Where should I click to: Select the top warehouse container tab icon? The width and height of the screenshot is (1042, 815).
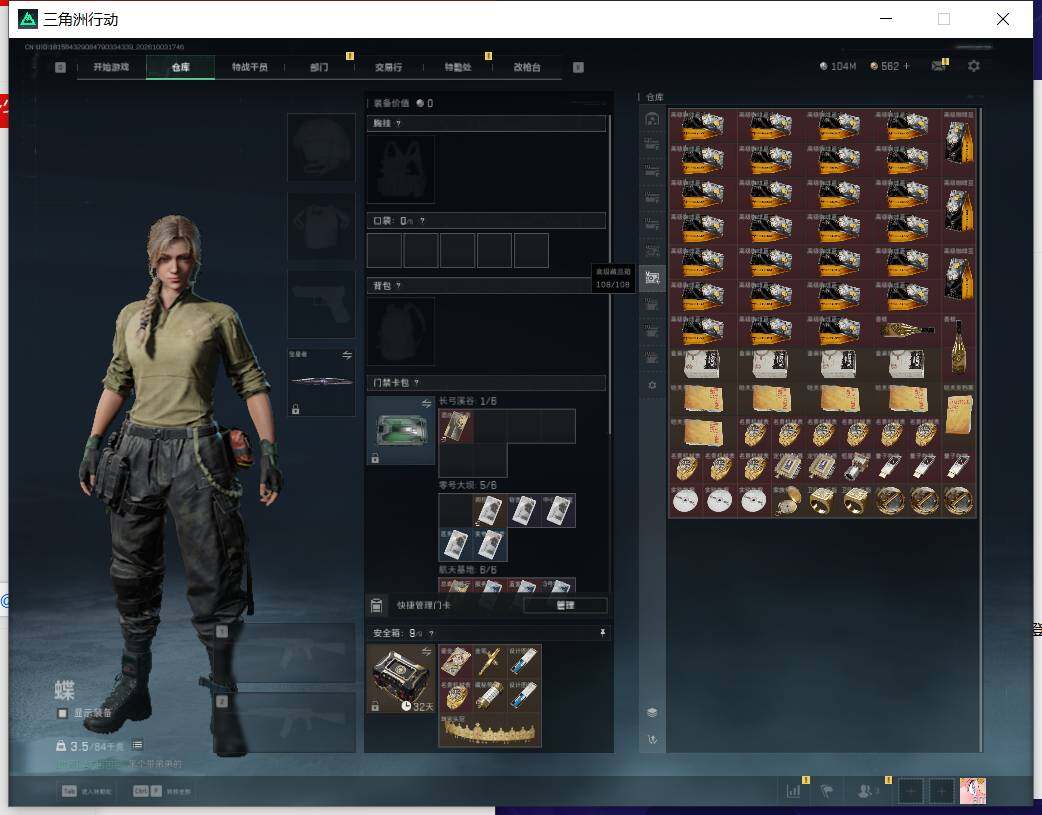pyautogui.click(x=652, y=119)
